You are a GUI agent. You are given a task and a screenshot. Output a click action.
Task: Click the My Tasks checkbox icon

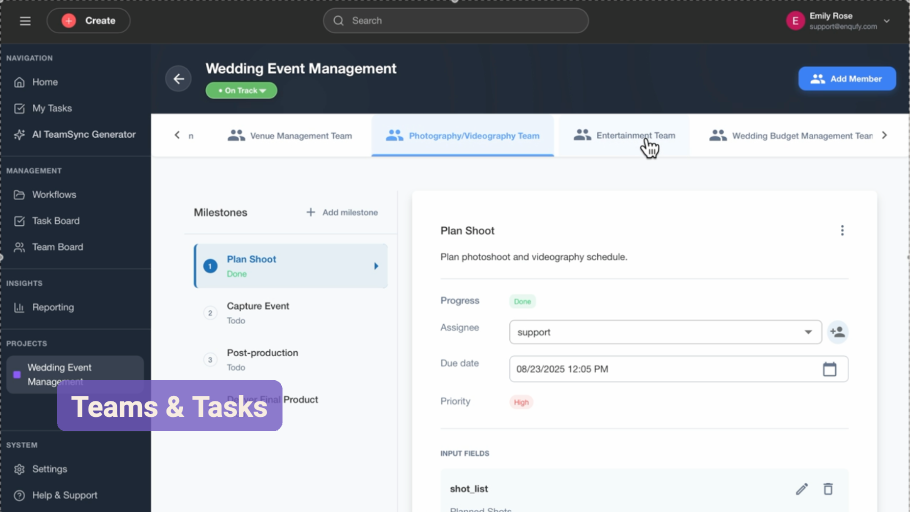point(19,108)
